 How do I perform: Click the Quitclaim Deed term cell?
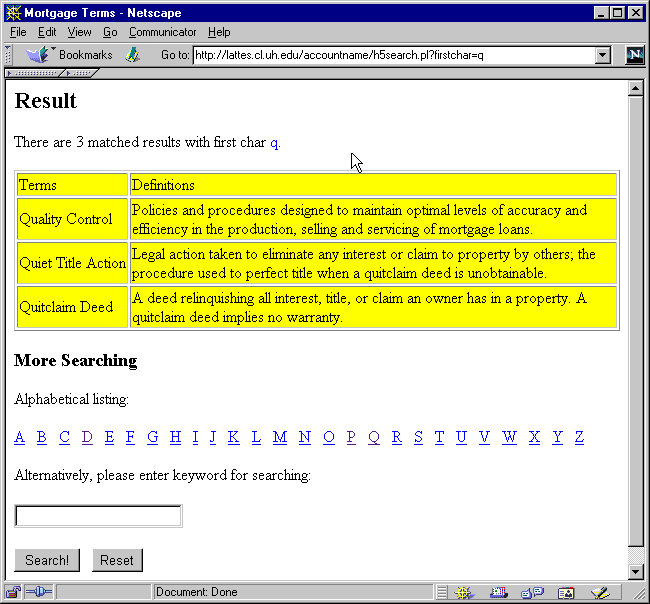point(72,307)
